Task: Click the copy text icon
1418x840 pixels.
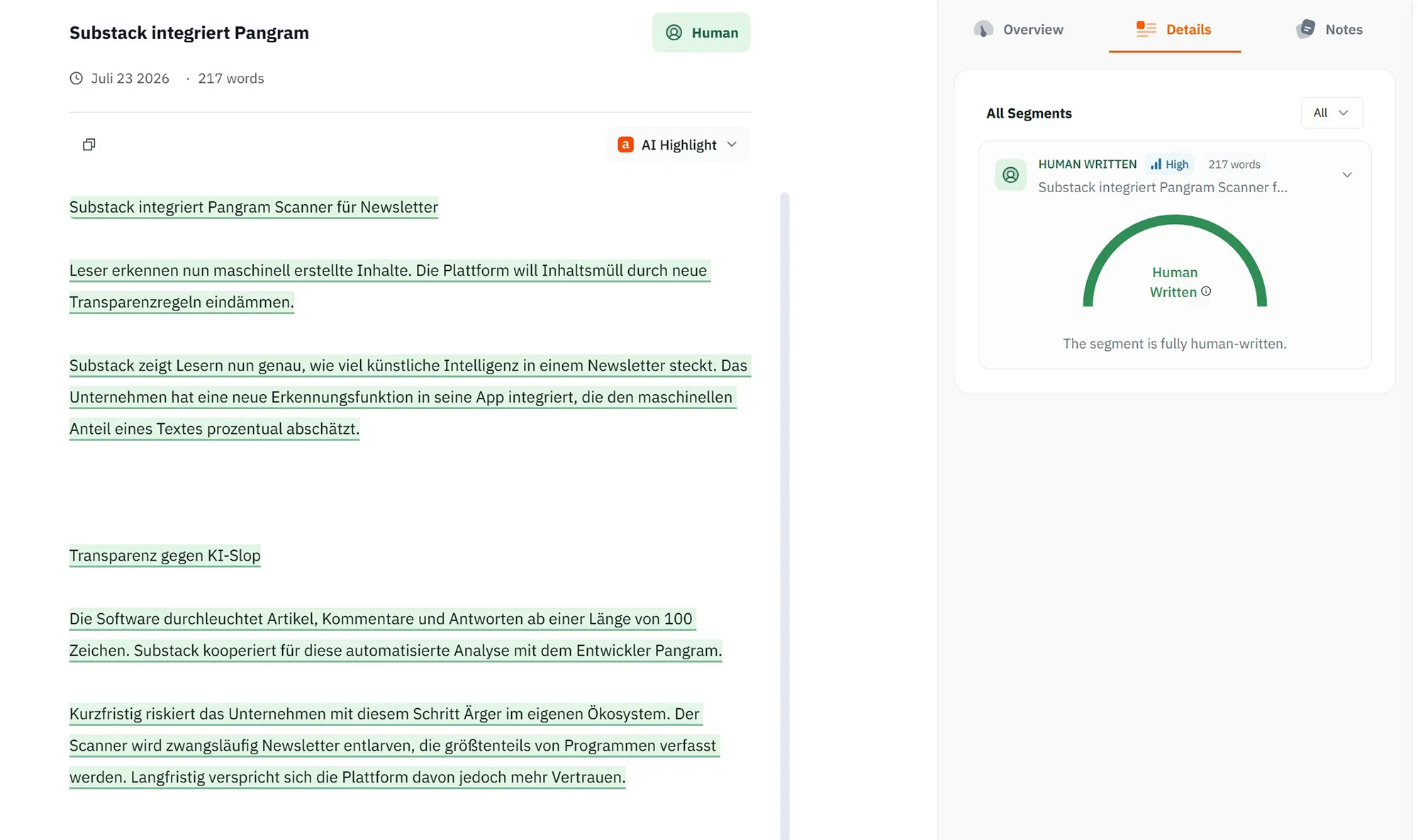Action: click(x=89, y=145)
